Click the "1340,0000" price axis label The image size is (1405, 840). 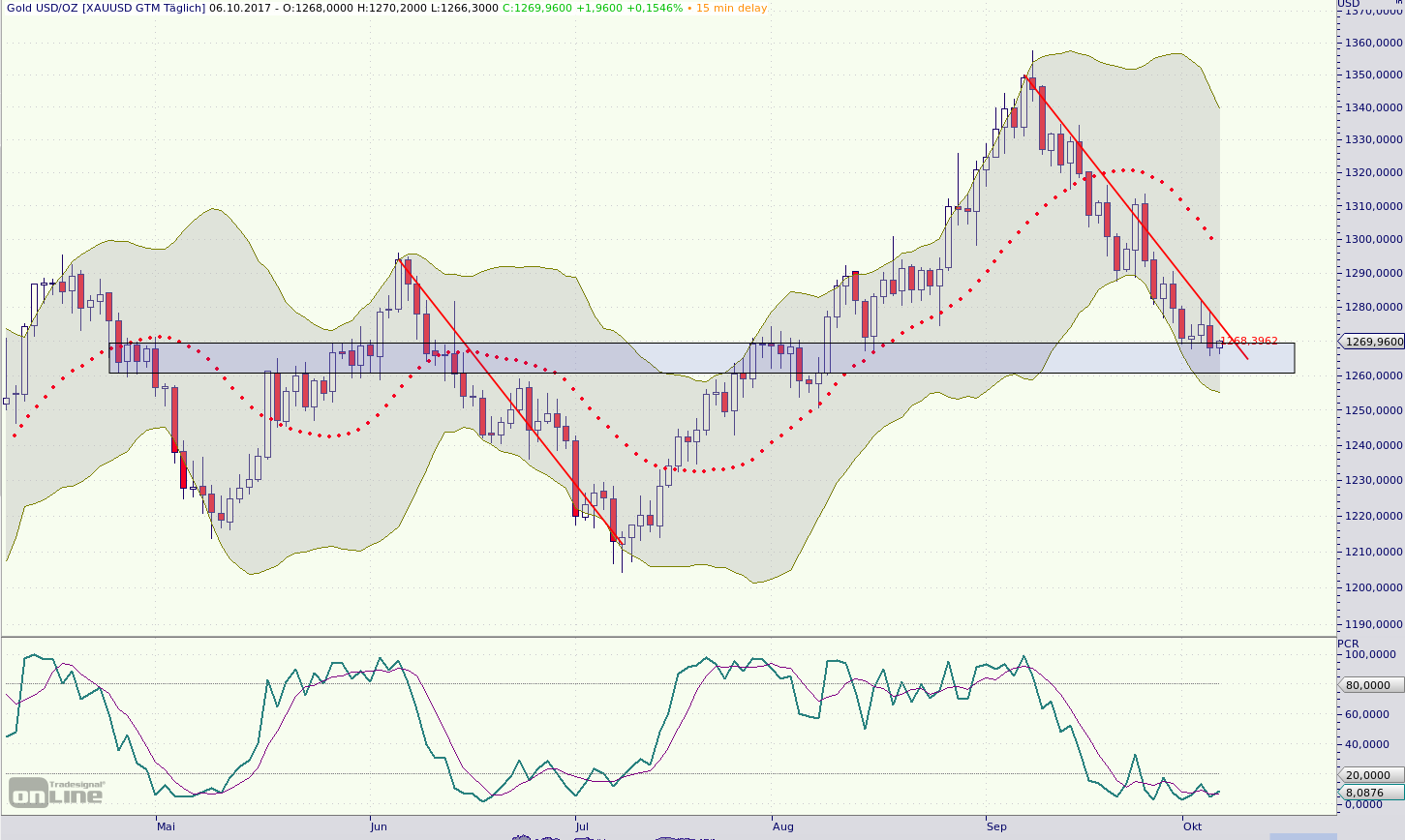tap(1373, 107)
